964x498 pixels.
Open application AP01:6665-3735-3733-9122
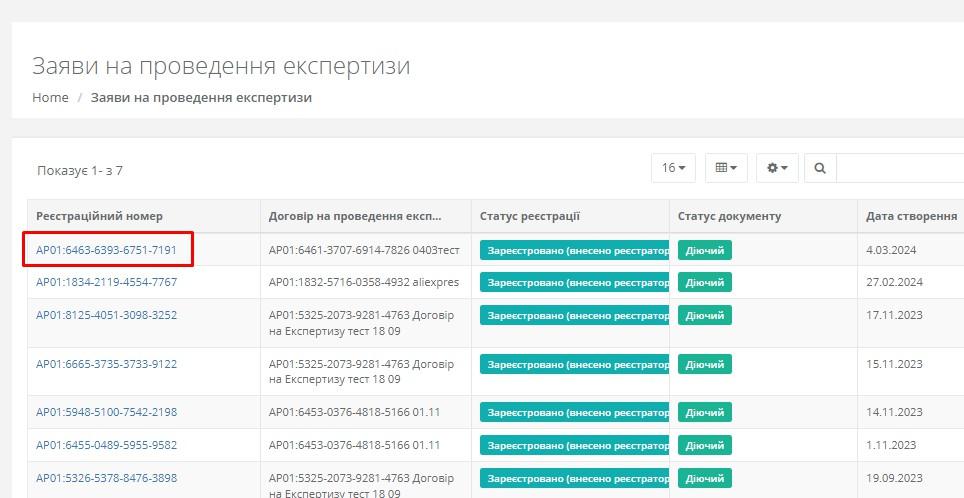106,364
